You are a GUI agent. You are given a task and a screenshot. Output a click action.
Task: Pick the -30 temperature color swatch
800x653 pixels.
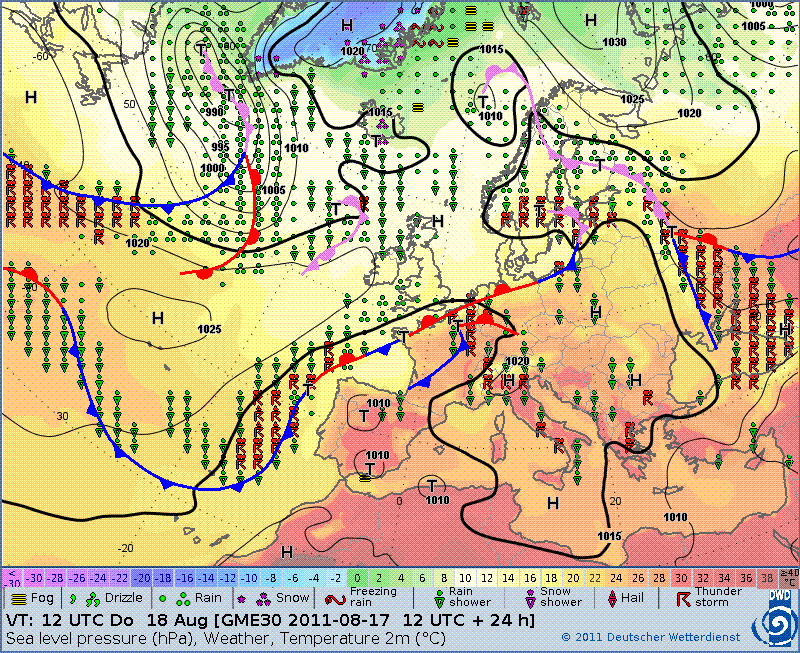(x=34, y=579)
